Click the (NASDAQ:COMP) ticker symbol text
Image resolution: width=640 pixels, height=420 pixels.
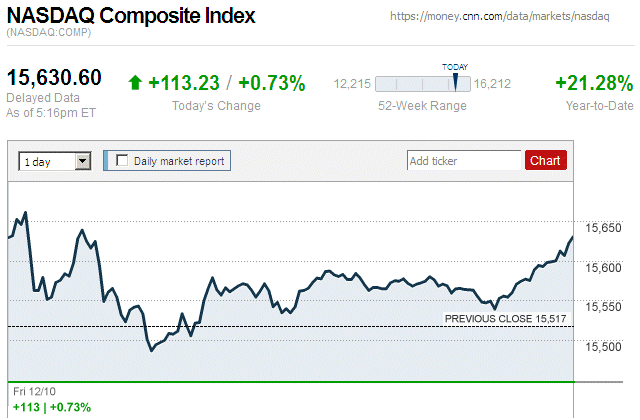point(48,34)
